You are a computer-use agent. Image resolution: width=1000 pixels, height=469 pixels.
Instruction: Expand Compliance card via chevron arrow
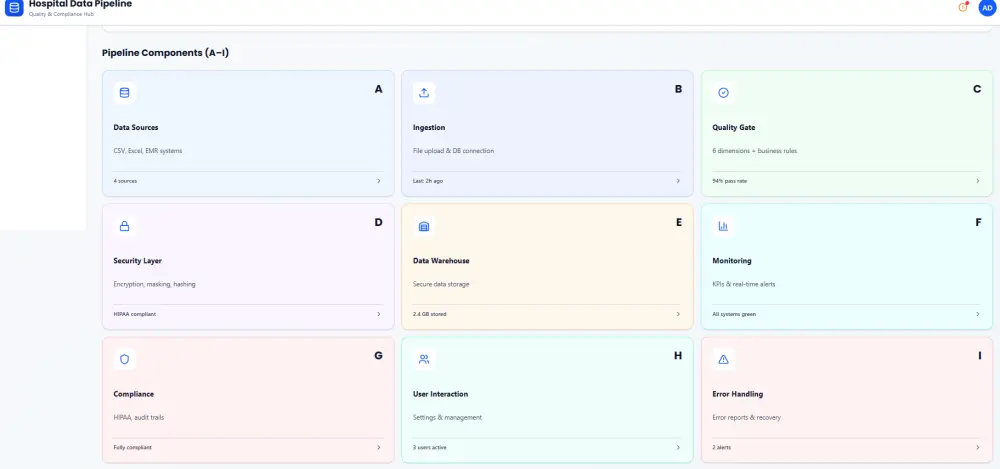(378, 448)
